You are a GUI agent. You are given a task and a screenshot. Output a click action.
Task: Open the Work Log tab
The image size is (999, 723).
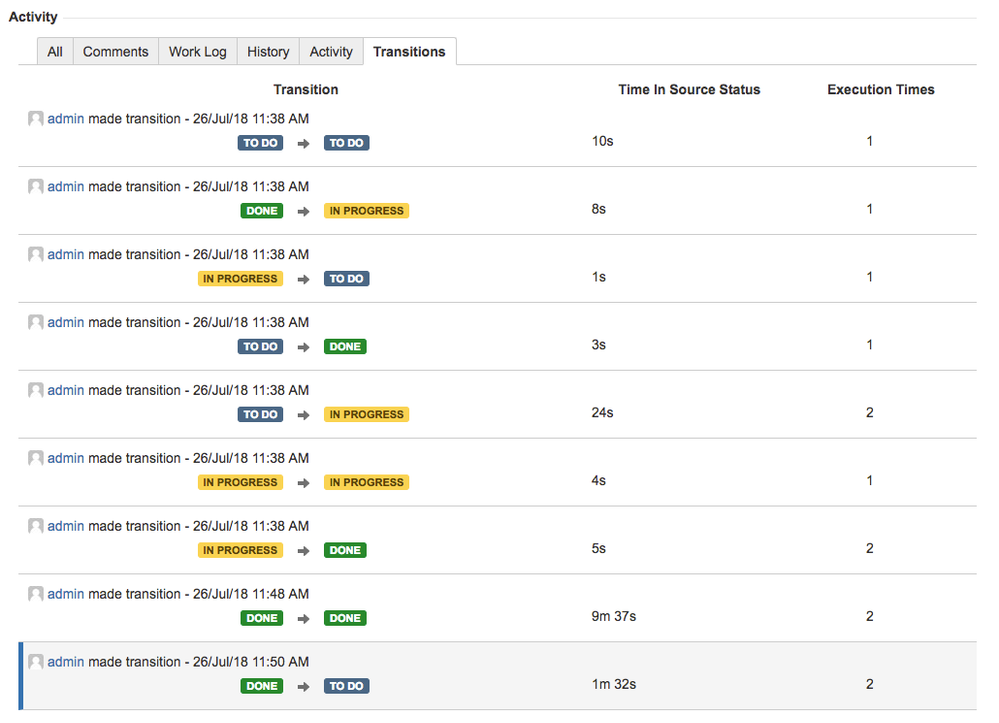[x=198, y=52]
